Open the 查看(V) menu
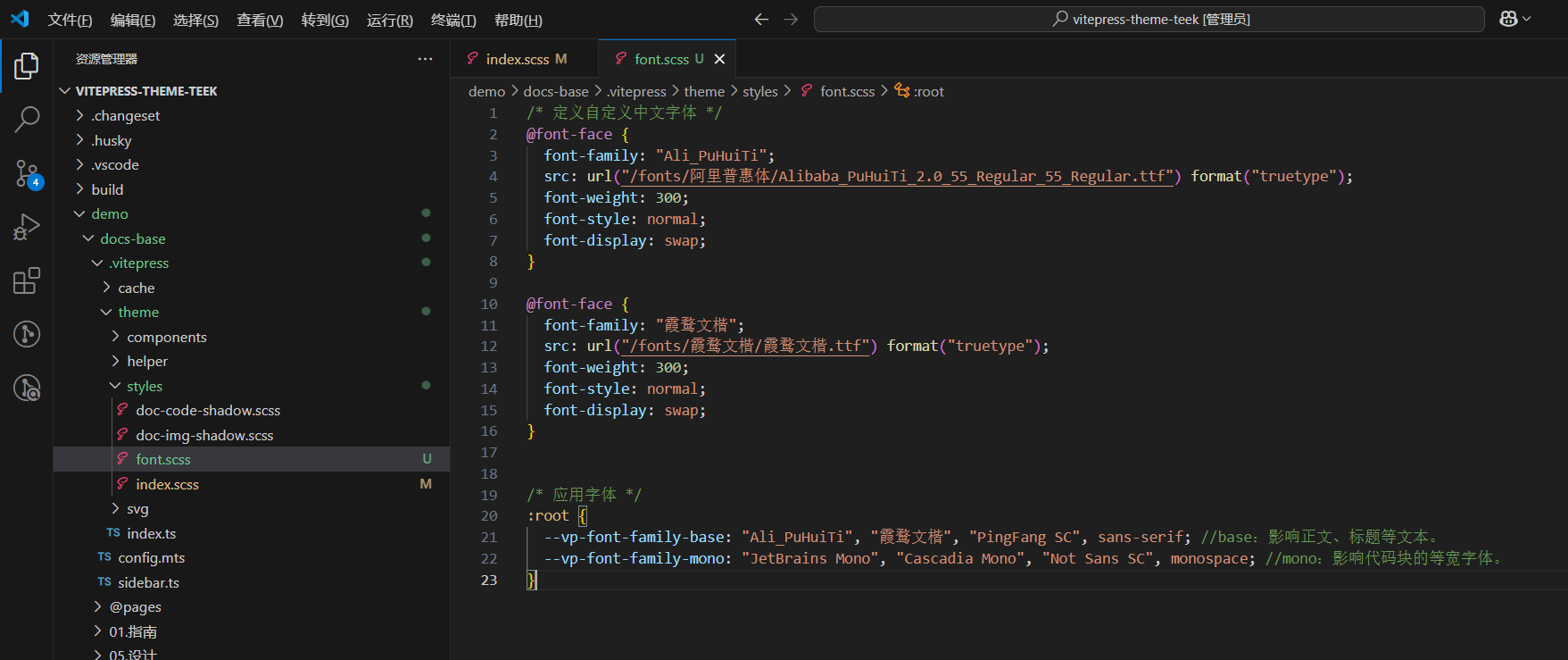The height and width of the screenshot is (660, 1568). tap(260, 20)
